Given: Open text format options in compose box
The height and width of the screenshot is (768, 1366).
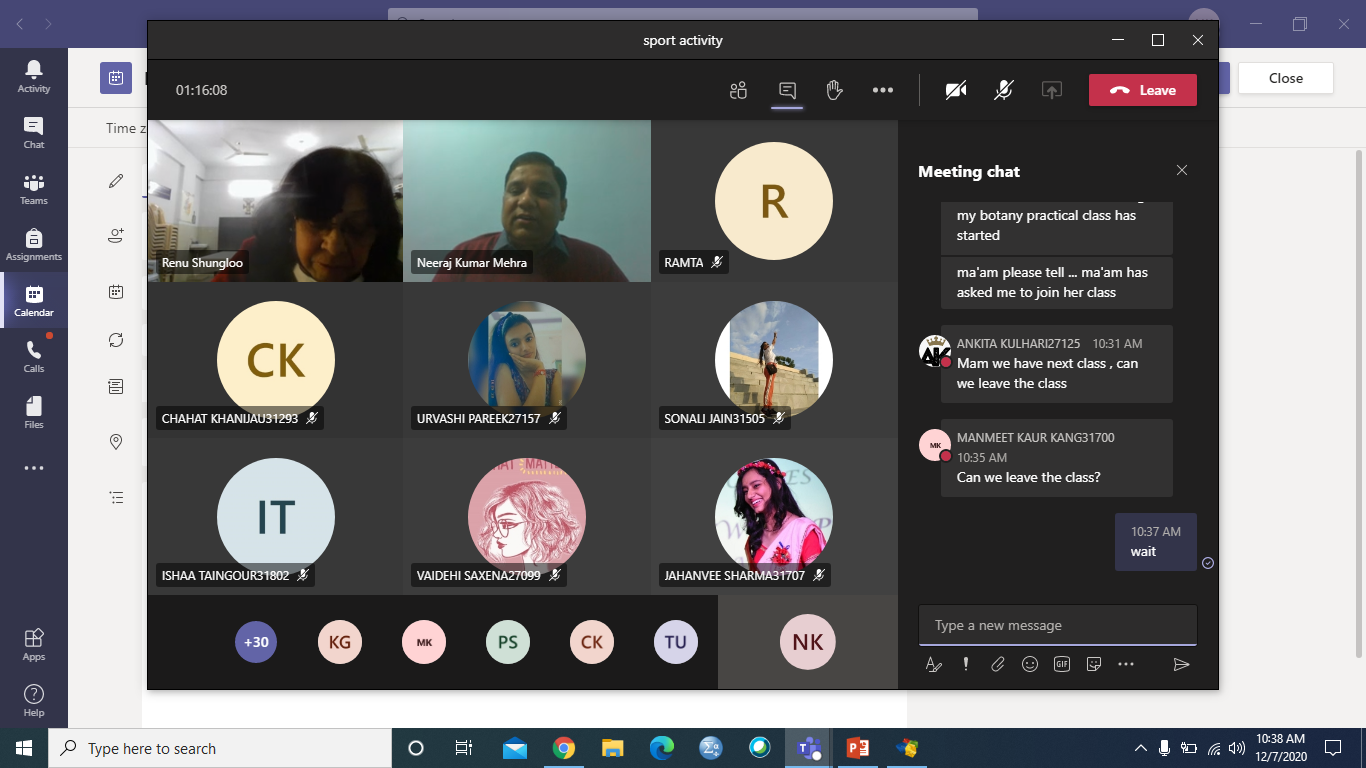Looking at the screenshot, I should pyautogui.click(x=933, y=664).
